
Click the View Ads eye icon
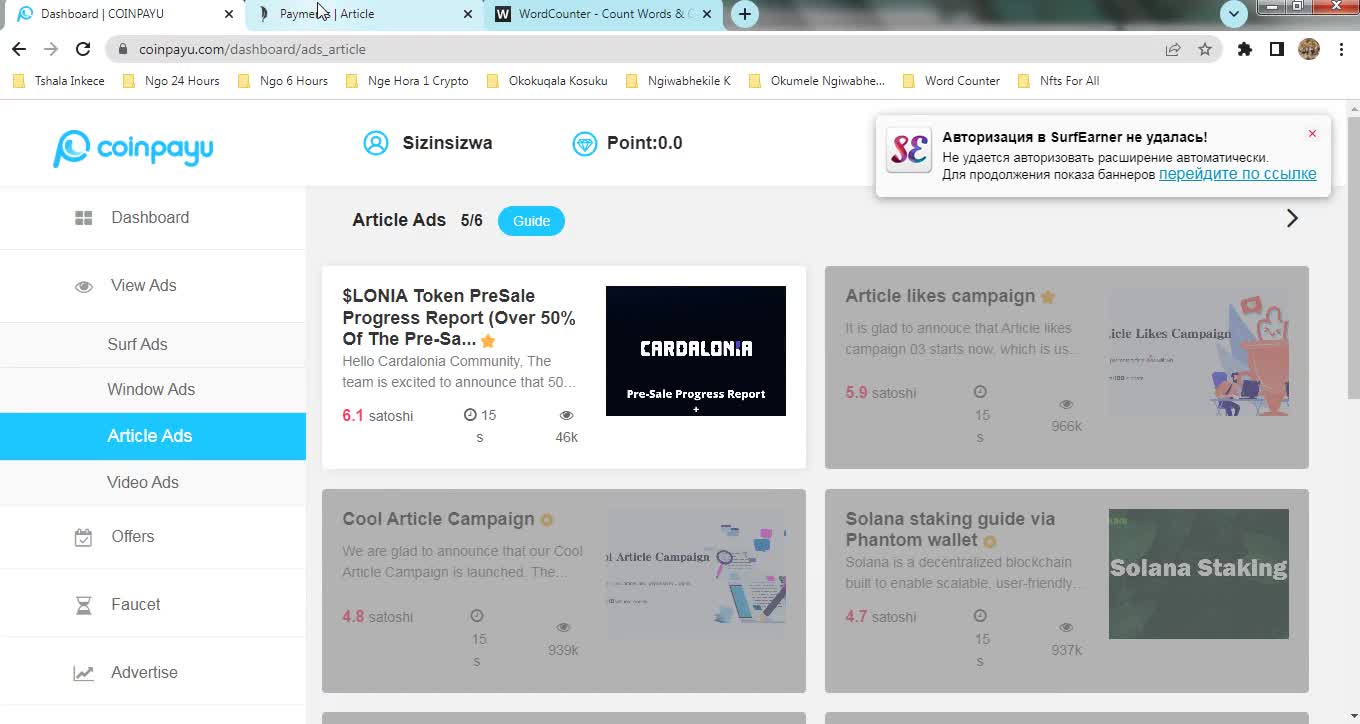84,287
